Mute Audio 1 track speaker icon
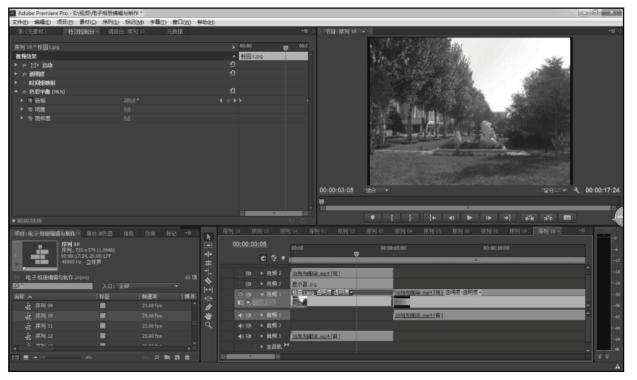The image size is (637, 380). coord(240,315)
